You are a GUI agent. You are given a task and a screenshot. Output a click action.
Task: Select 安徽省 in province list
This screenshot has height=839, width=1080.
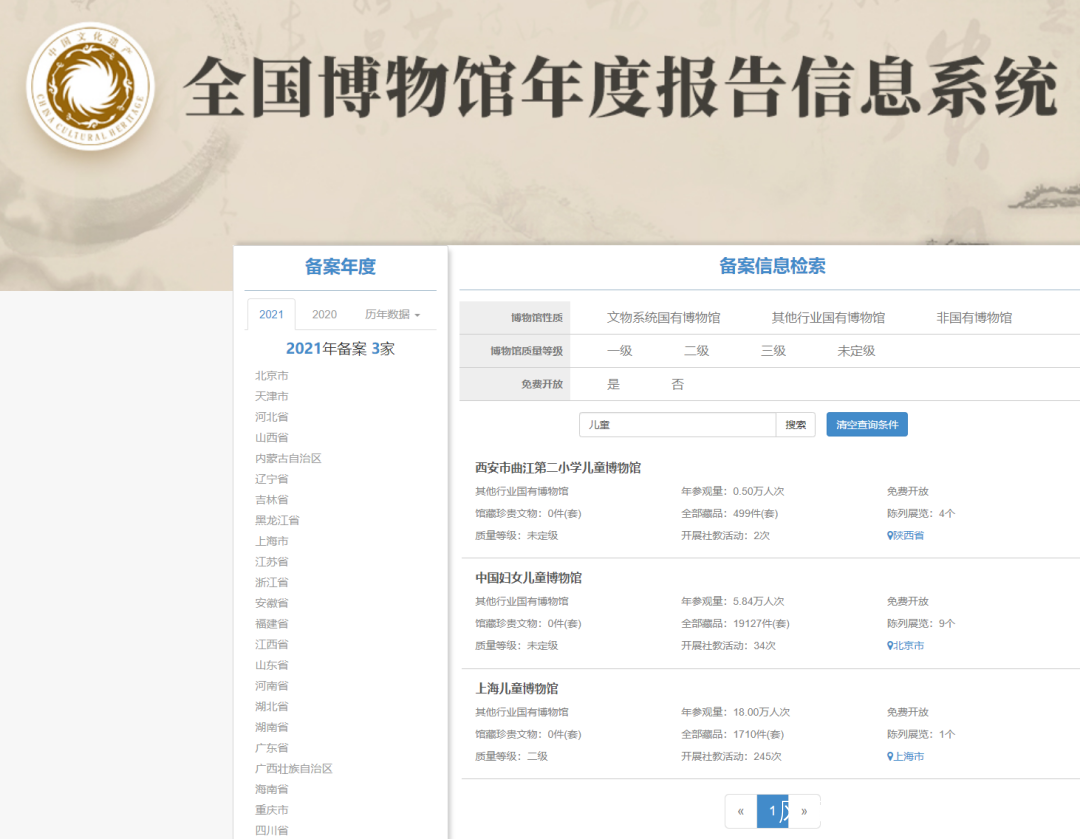(x=271, y=603)
